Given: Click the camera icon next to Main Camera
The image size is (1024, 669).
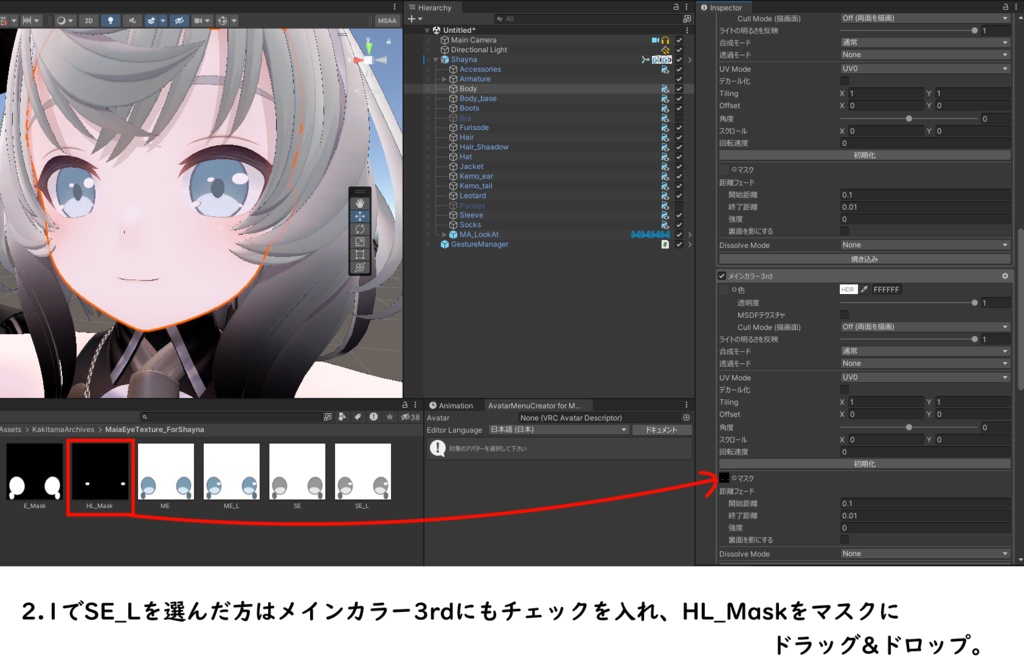Looking at the screenshot, I should pos(654,40).
